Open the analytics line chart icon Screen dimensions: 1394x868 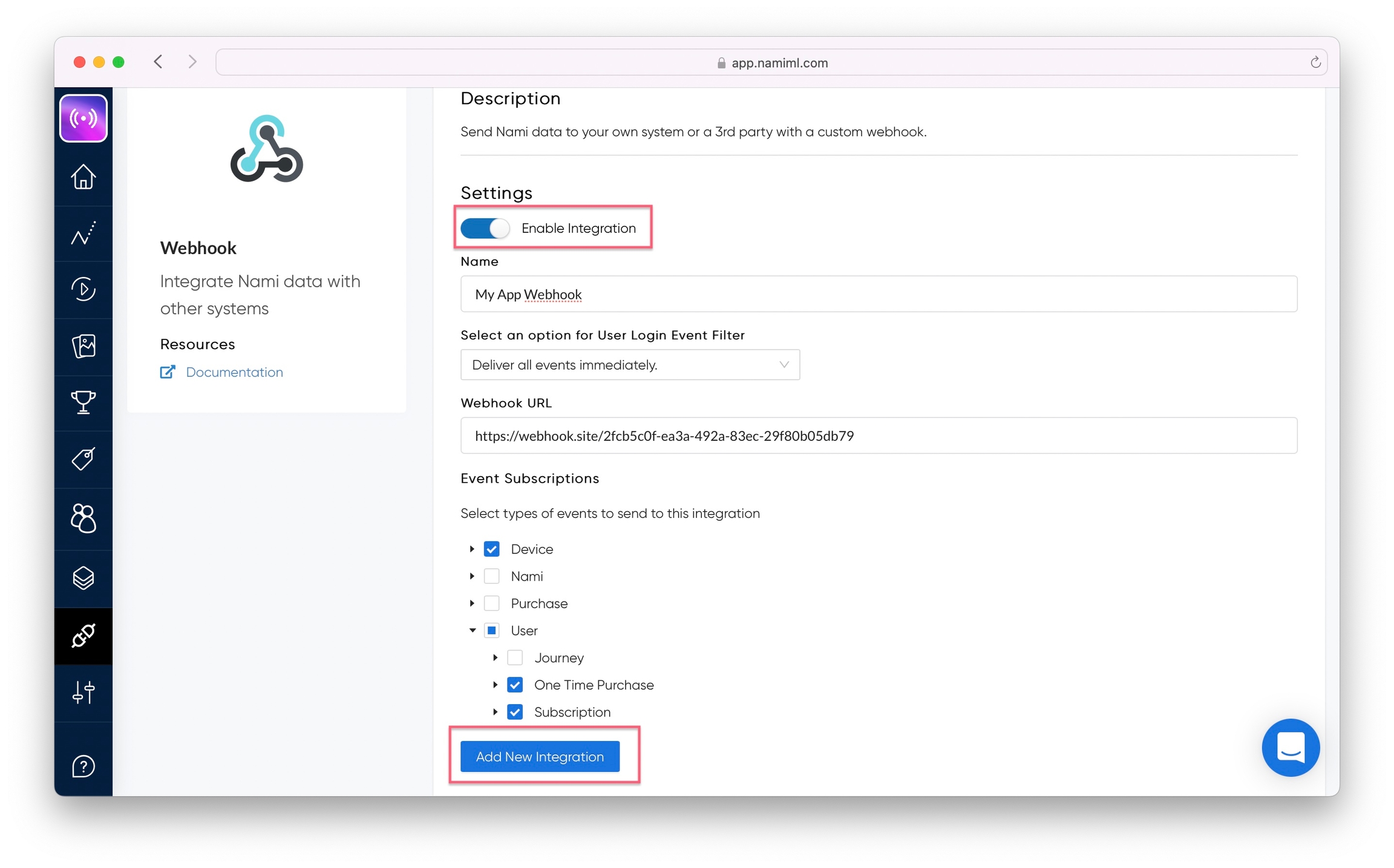pos(83,233)
